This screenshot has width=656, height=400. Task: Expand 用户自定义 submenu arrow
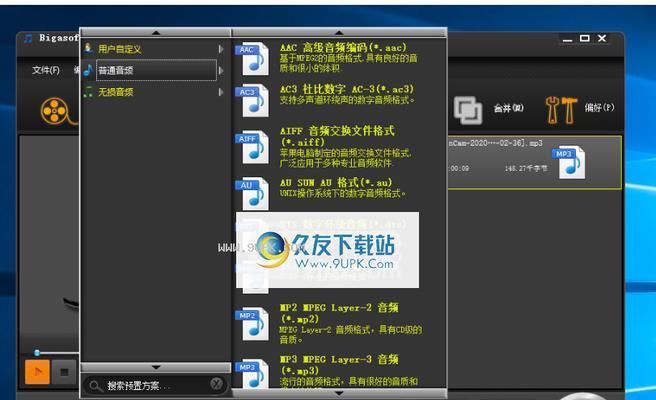[x=220, y=49]
